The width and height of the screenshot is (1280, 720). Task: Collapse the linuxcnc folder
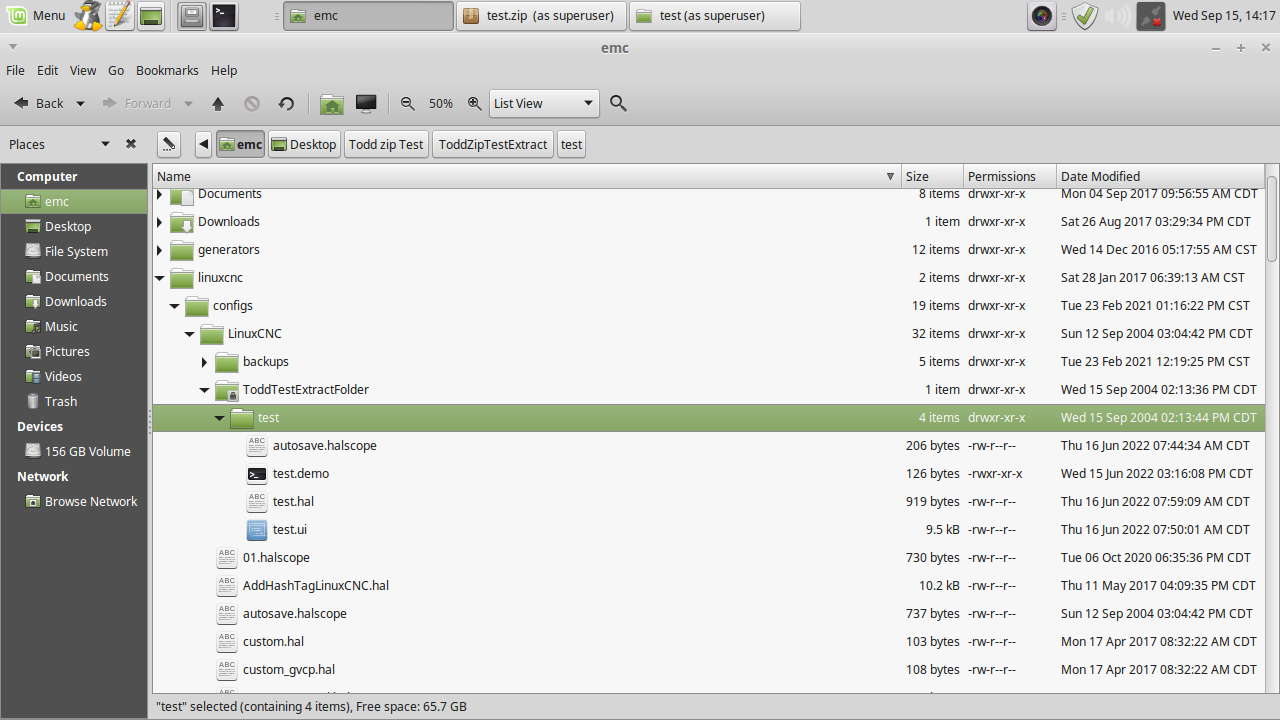[x=160, y=278]
